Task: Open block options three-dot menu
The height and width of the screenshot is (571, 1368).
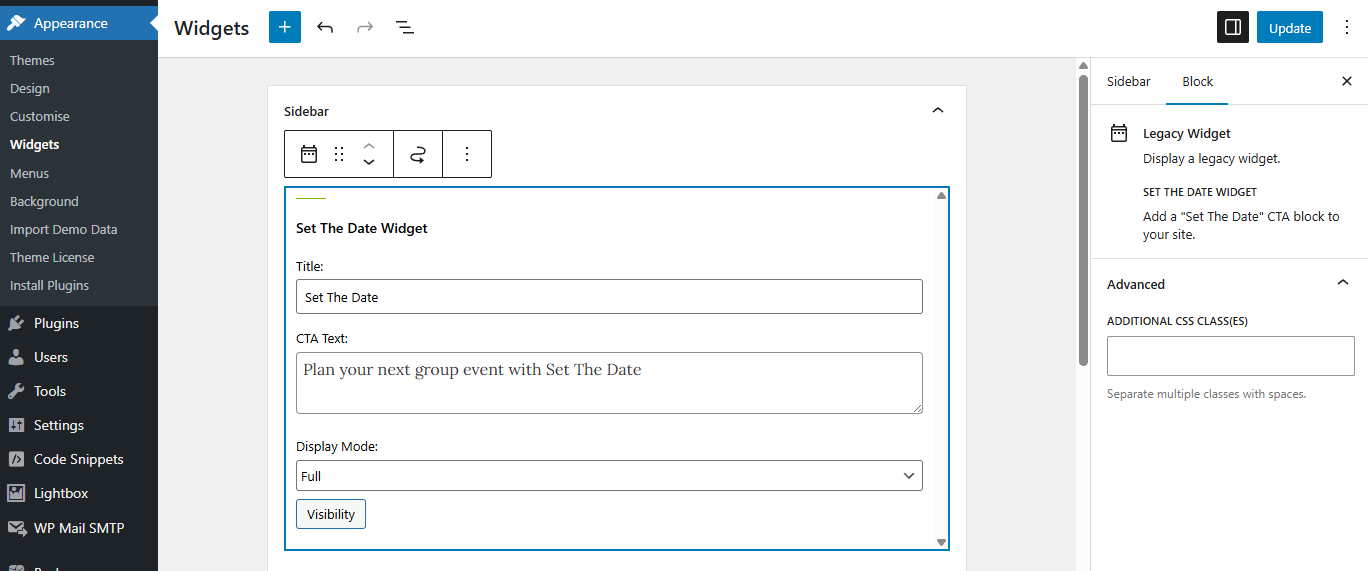Action: tap(467, 154)
